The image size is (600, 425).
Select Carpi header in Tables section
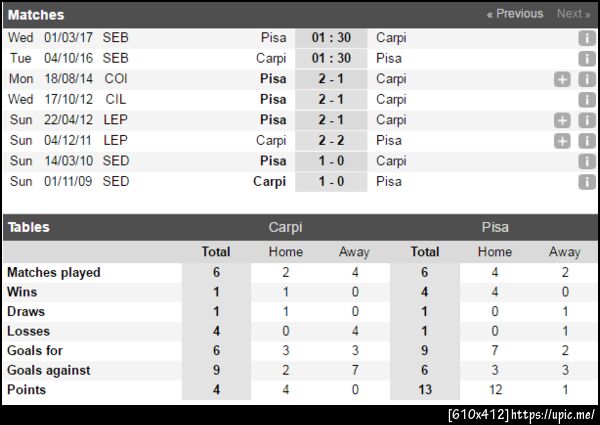coord(286,227)
